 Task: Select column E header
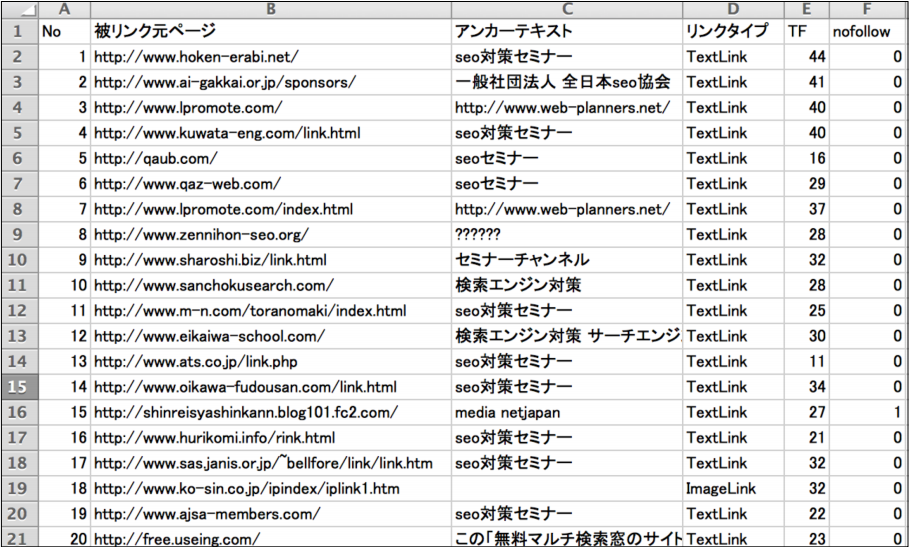point(807,9)
